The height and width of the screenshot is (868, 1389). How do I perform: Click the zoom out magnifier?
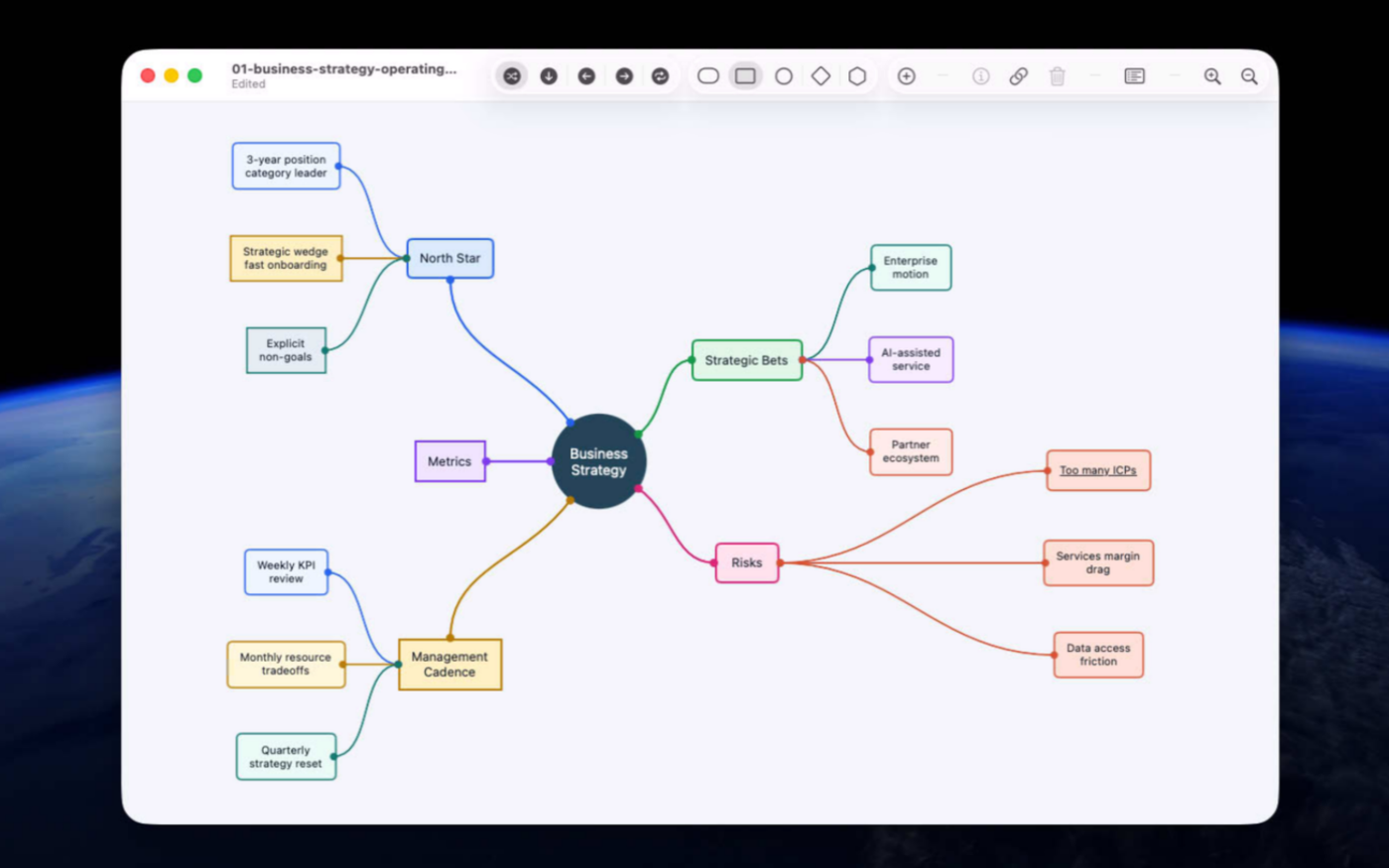click(1250, 76)
